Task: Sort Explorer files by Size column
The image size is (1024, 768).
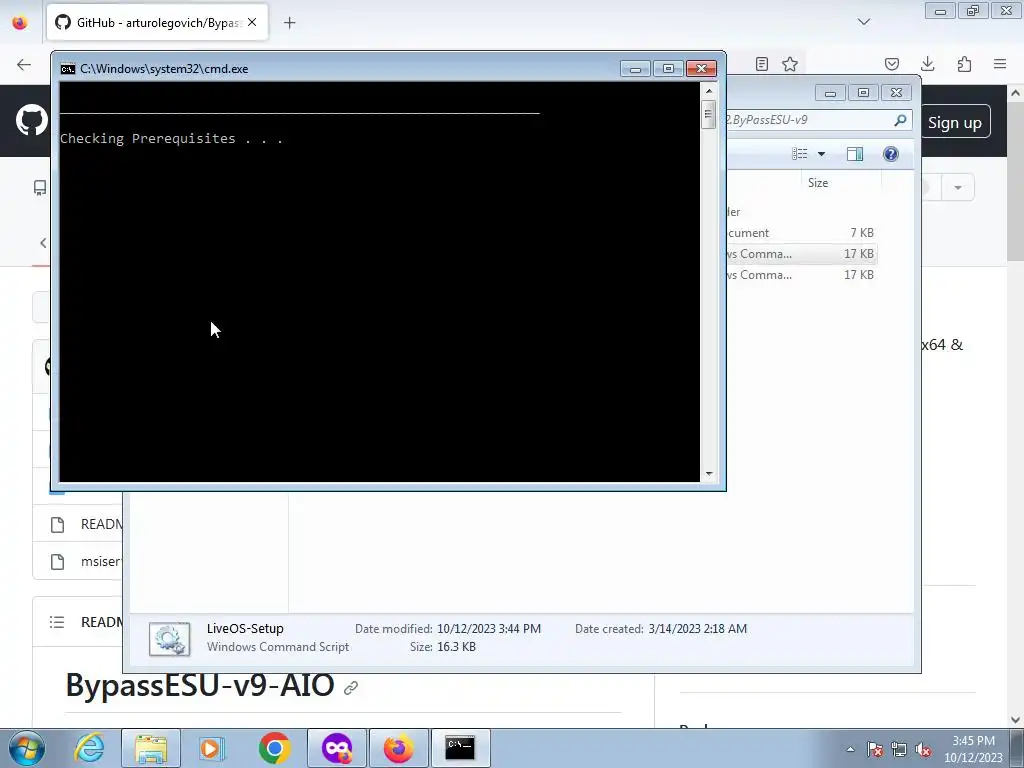Action: (840, 183)
